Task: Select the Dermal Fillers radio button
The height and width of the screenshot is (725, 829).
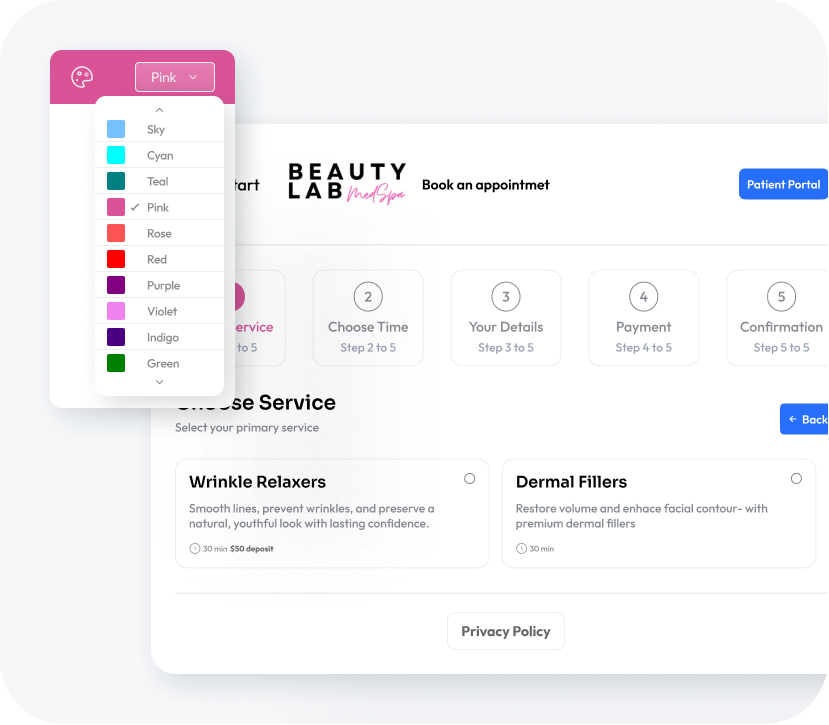Action: coord(796,479)
